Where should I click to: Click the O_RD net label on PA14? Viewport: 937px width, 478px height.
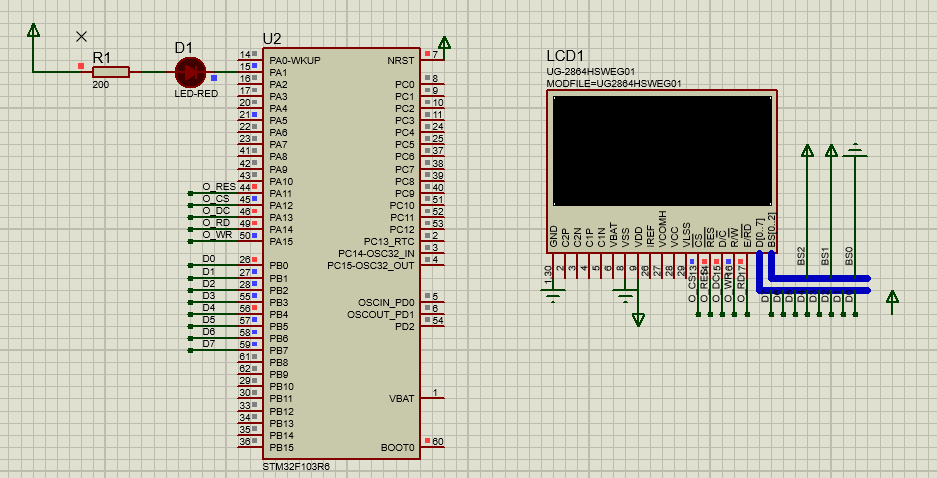click(216, 223)
